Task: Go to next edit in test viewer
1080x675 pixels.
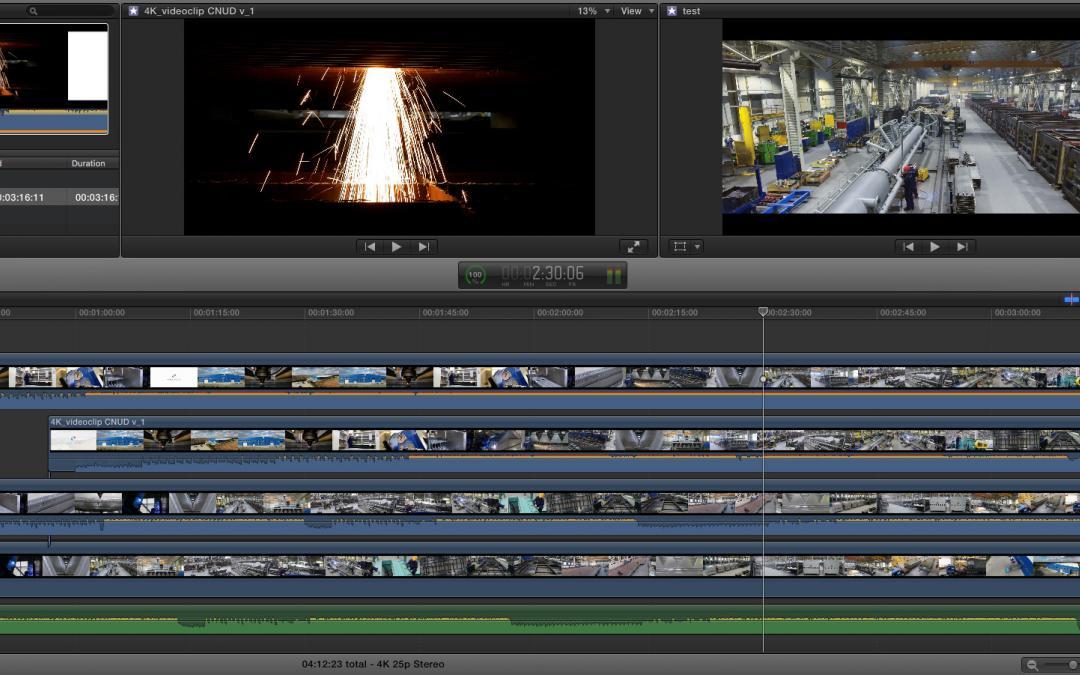Action: coord(962,247)
